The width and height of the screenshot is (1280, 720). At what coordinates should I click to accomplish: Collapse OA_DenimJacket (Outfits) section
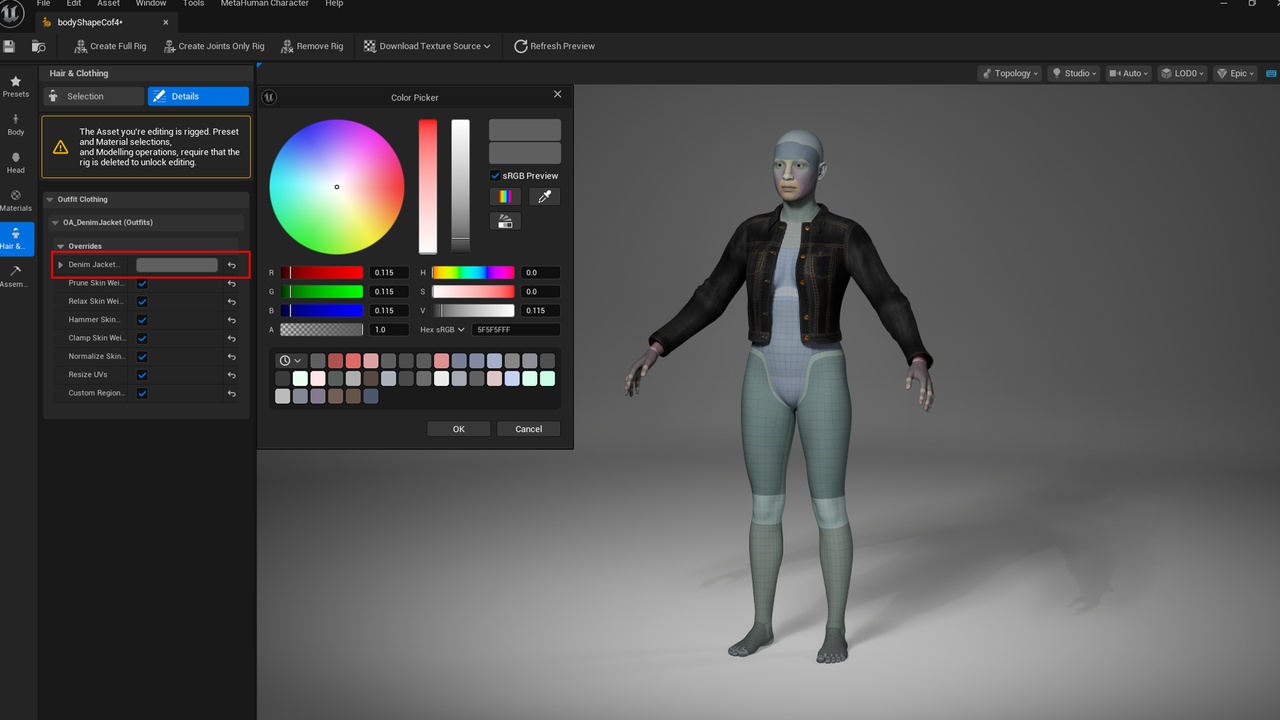(55, 222)
